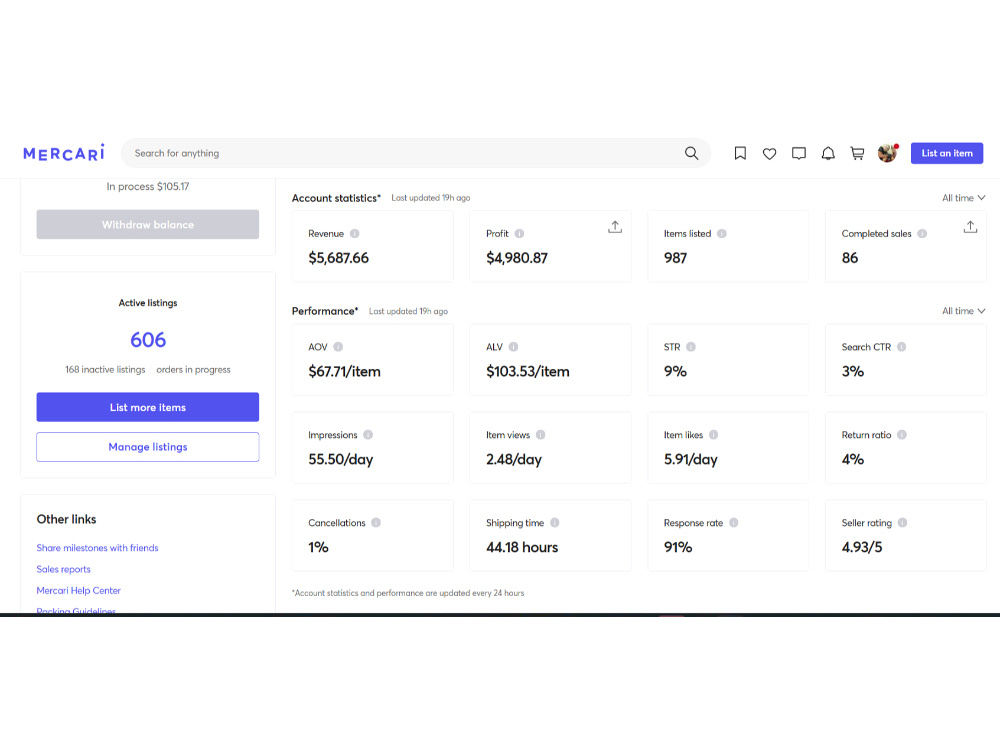Click the $67.71/item AOV value
Image resolution: width=1000 pixels, height=750 pixels.
(344, 372)
